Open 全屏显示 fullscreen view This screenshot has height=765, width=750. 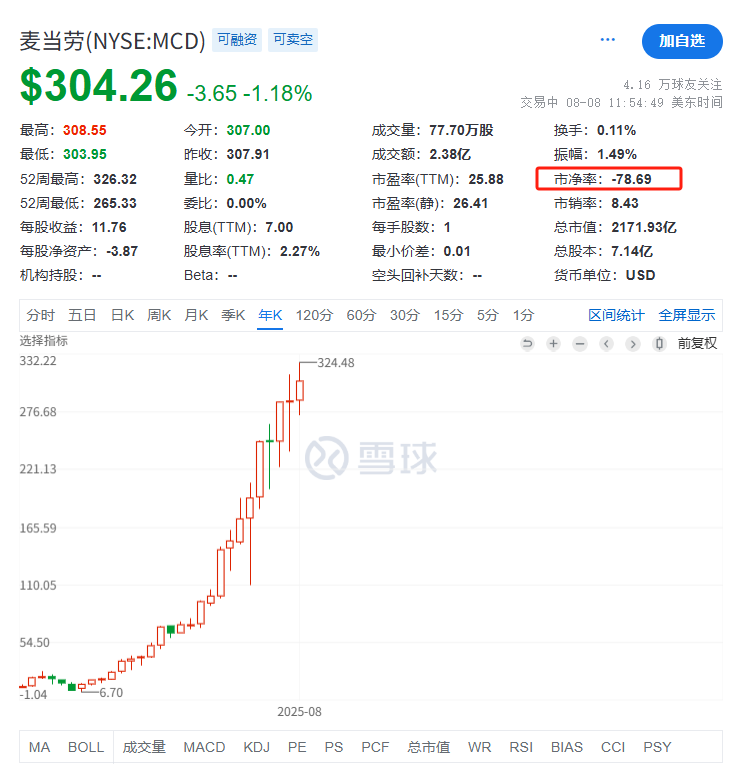click(x=686, y=315)
